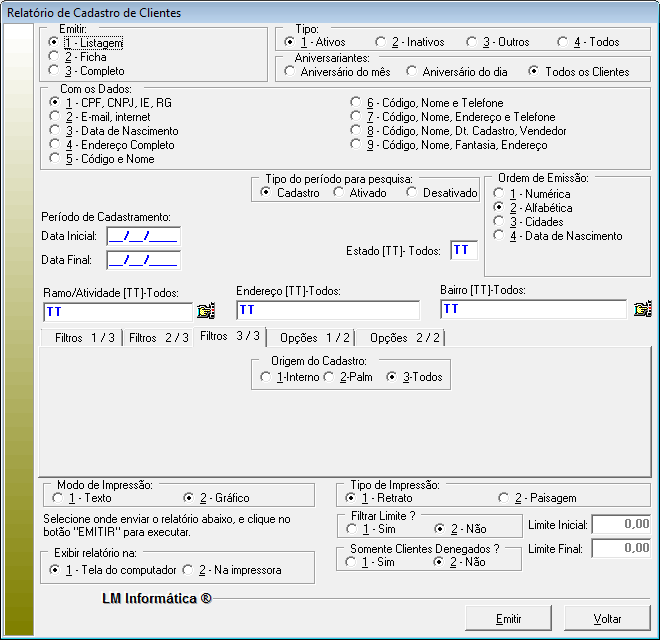660x640 pixels.
Task: Open lookup icon beside Bairro field
Action: coord(642,309)
